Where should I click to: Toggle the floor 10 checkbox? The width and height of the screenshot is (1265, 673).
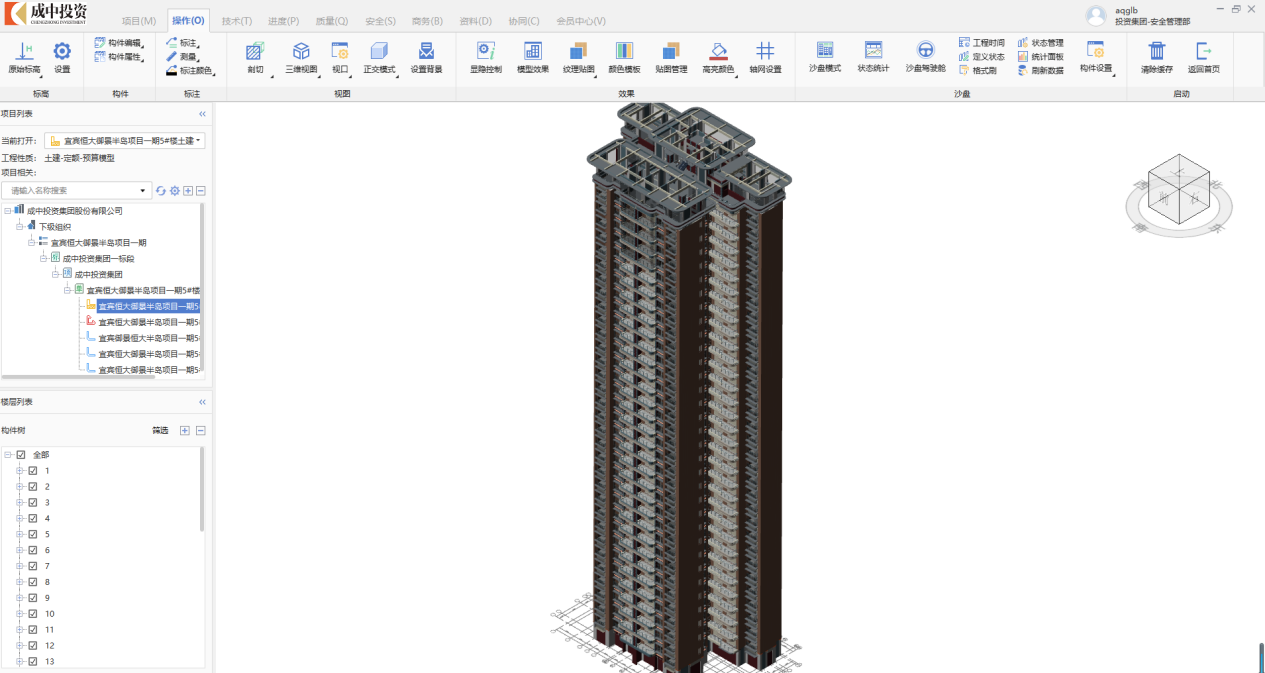tap(33, 614)
